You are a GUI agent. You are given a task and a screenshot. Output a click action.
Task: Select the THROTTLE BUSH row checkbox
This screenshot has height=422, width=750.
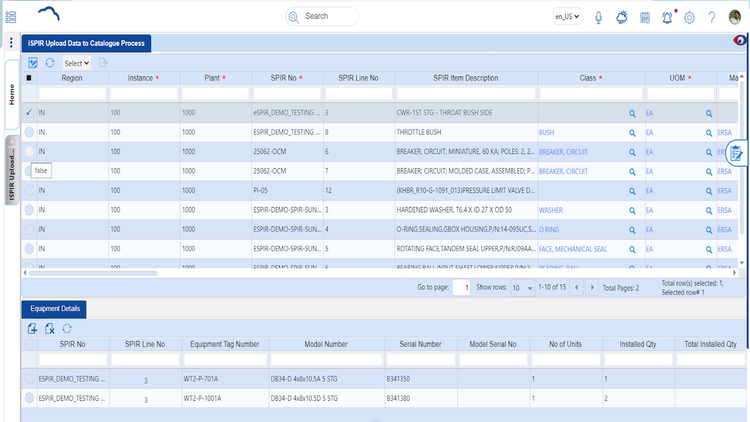(29, 132)
